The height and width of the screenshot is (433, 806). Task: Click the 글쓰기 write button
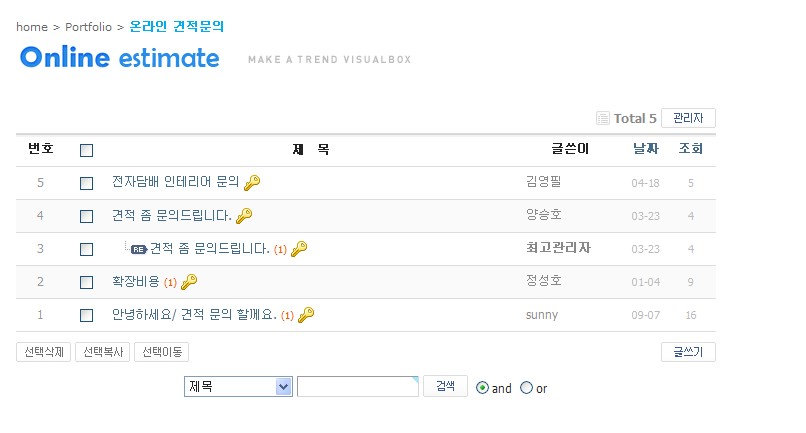[688, 352]
